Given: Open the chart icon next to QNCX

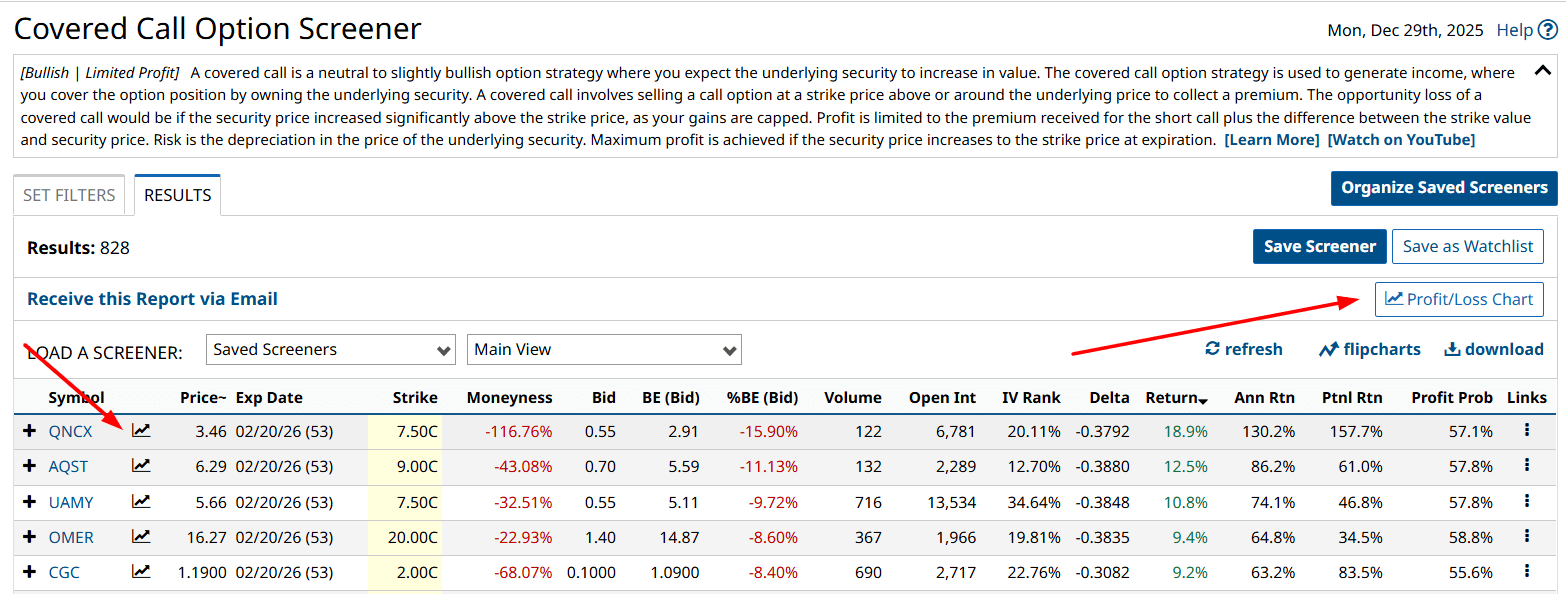Looking at the screenshot, I should (141, 430).
